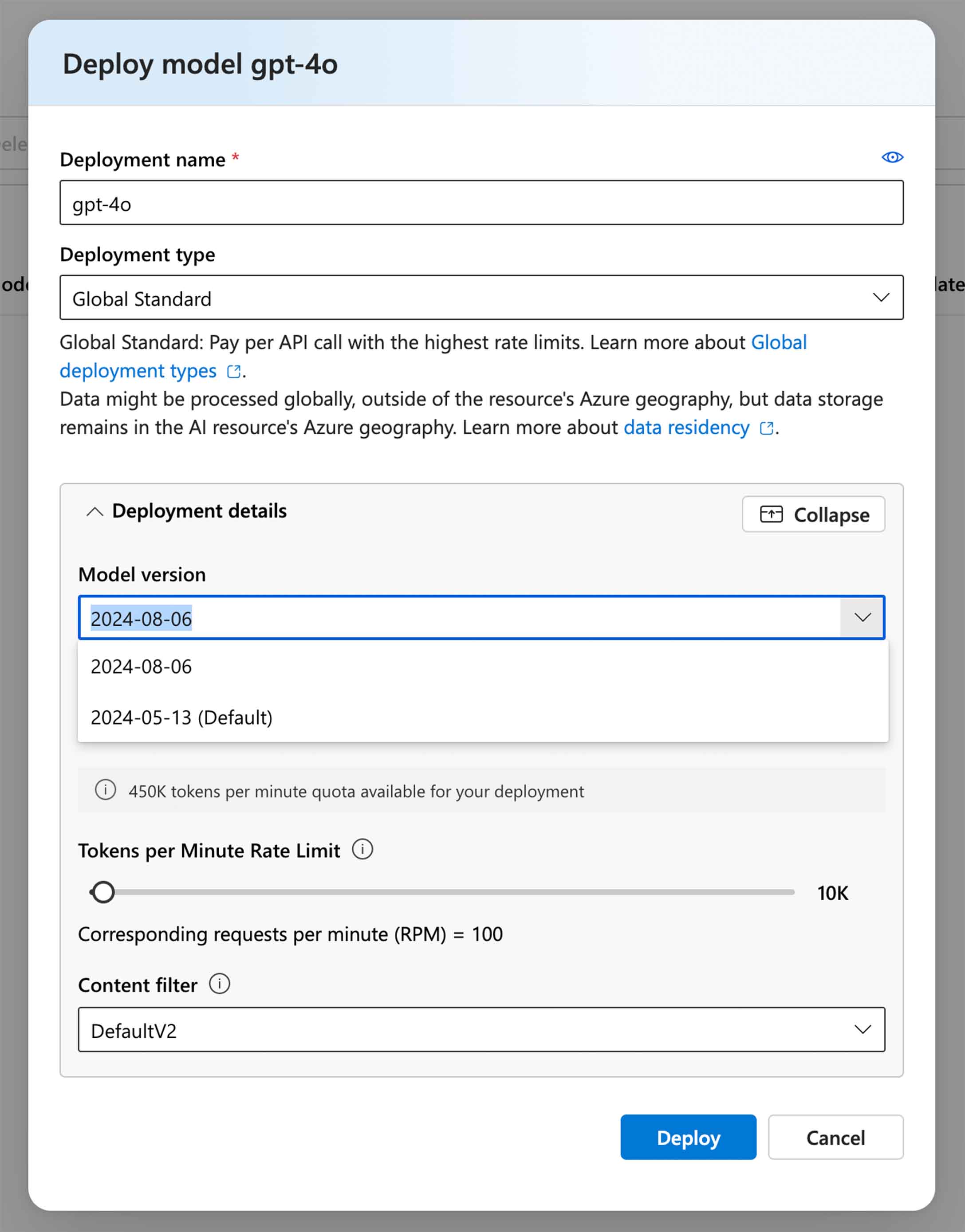Click the Corresponding requests per minute text
The height and width of the screenshot is (1232, 965).
click(291, 934)
